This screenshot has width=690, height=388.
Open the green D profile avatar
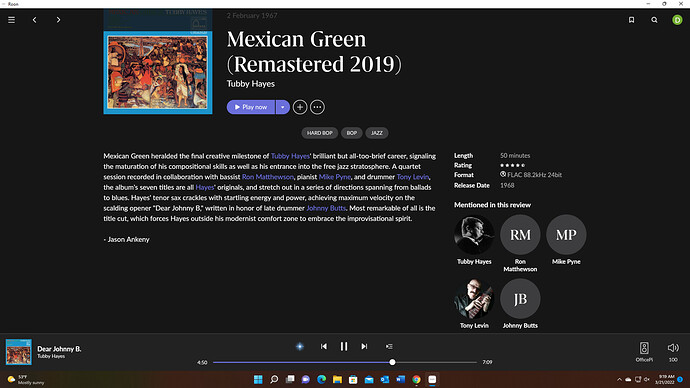tap(677, 20)
